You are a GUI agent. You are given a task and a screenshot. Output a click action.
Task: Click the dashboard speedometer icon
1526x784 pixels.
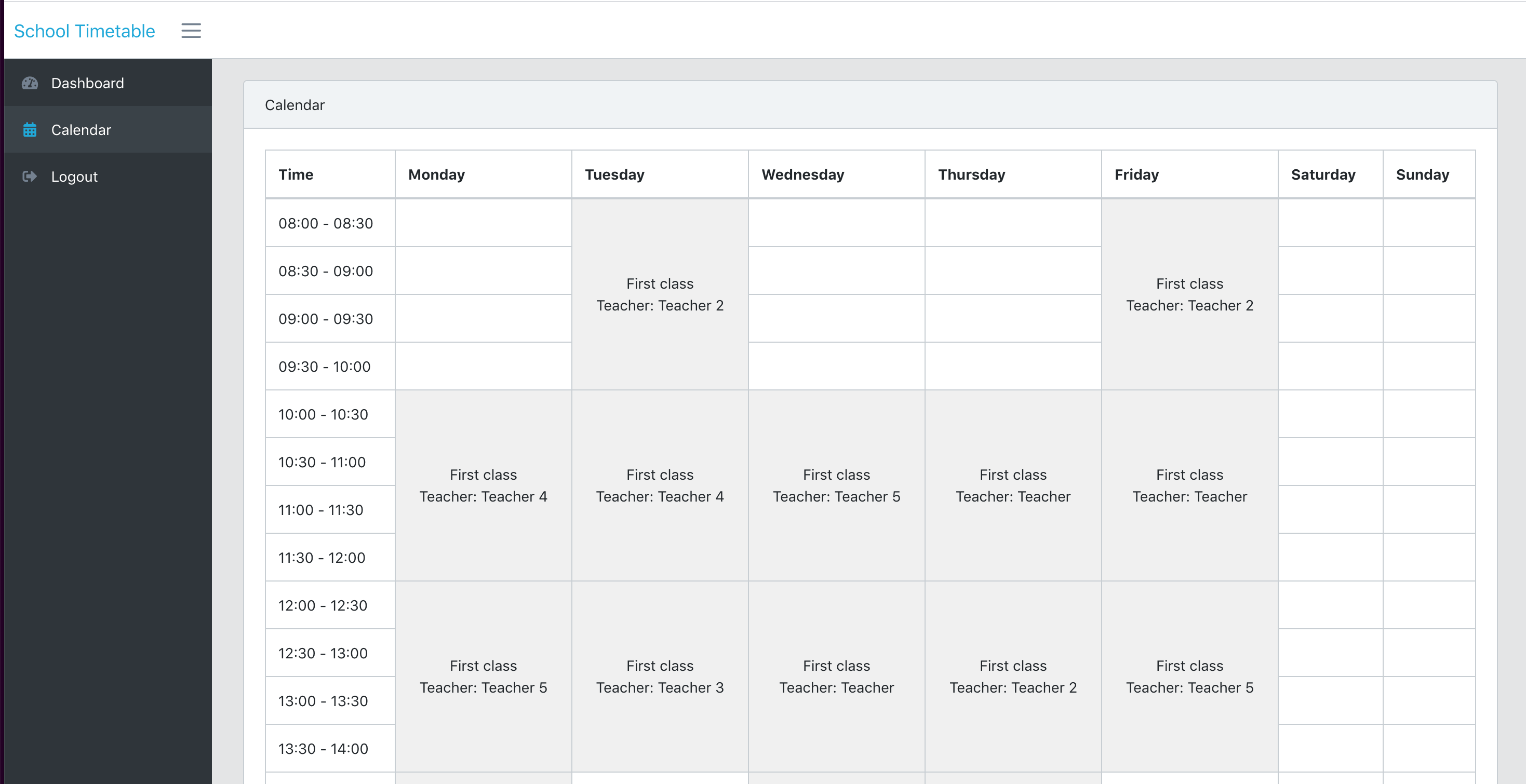click(30, 83)
